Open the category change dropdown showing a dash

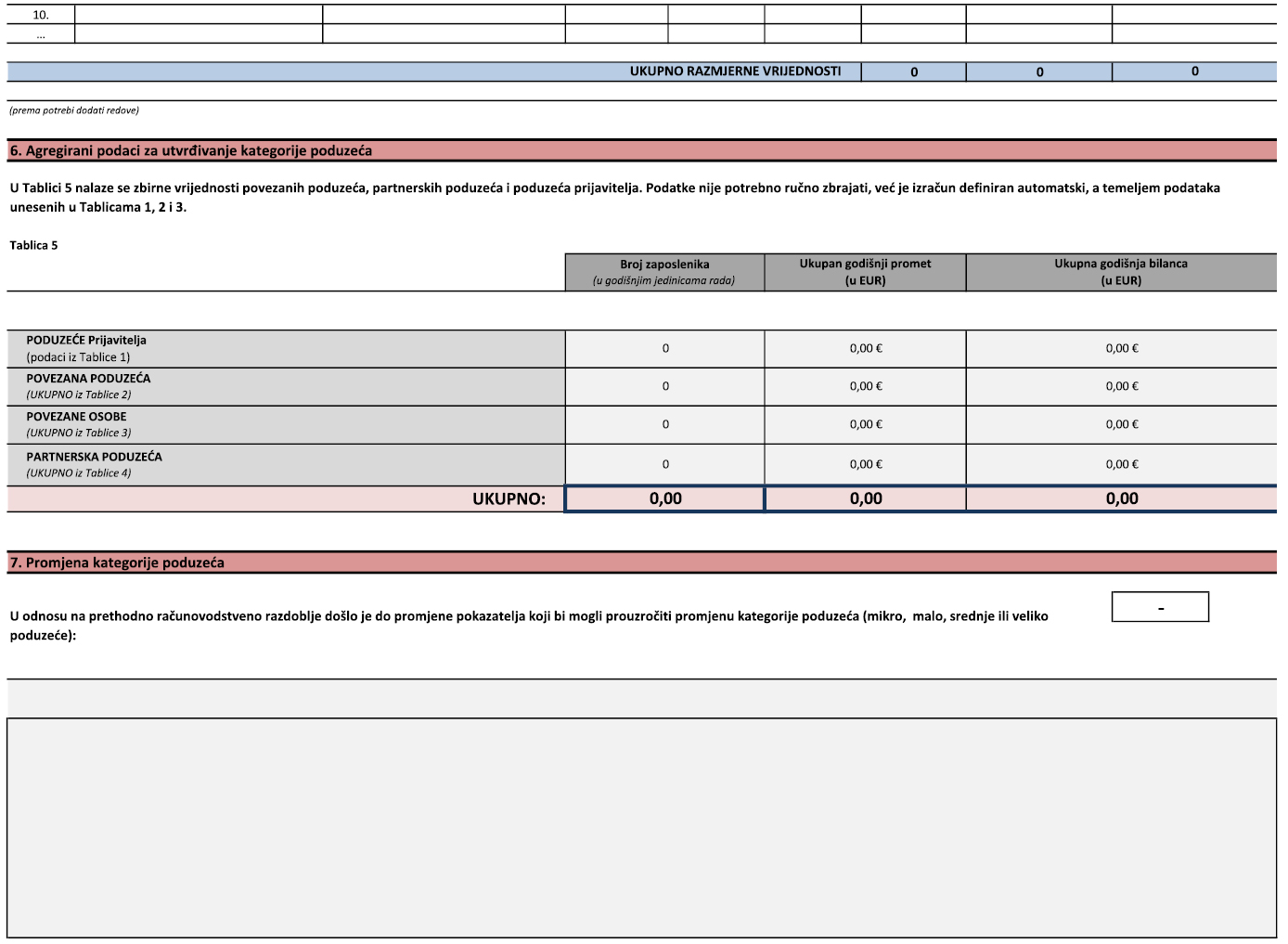[x=1160, y=607]
